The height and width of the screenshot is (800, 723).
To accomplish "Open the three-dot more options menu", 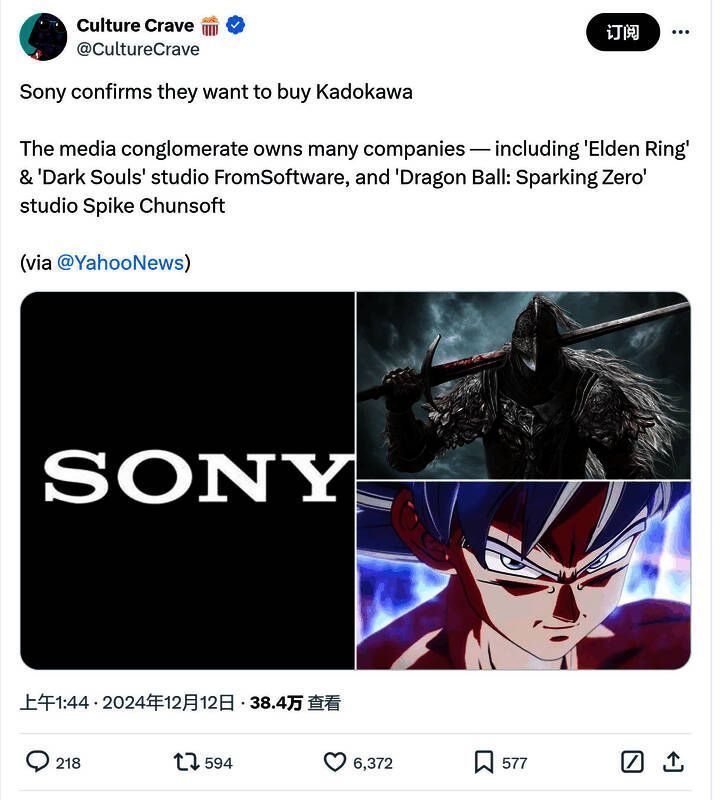I will (x=681, y=32).
